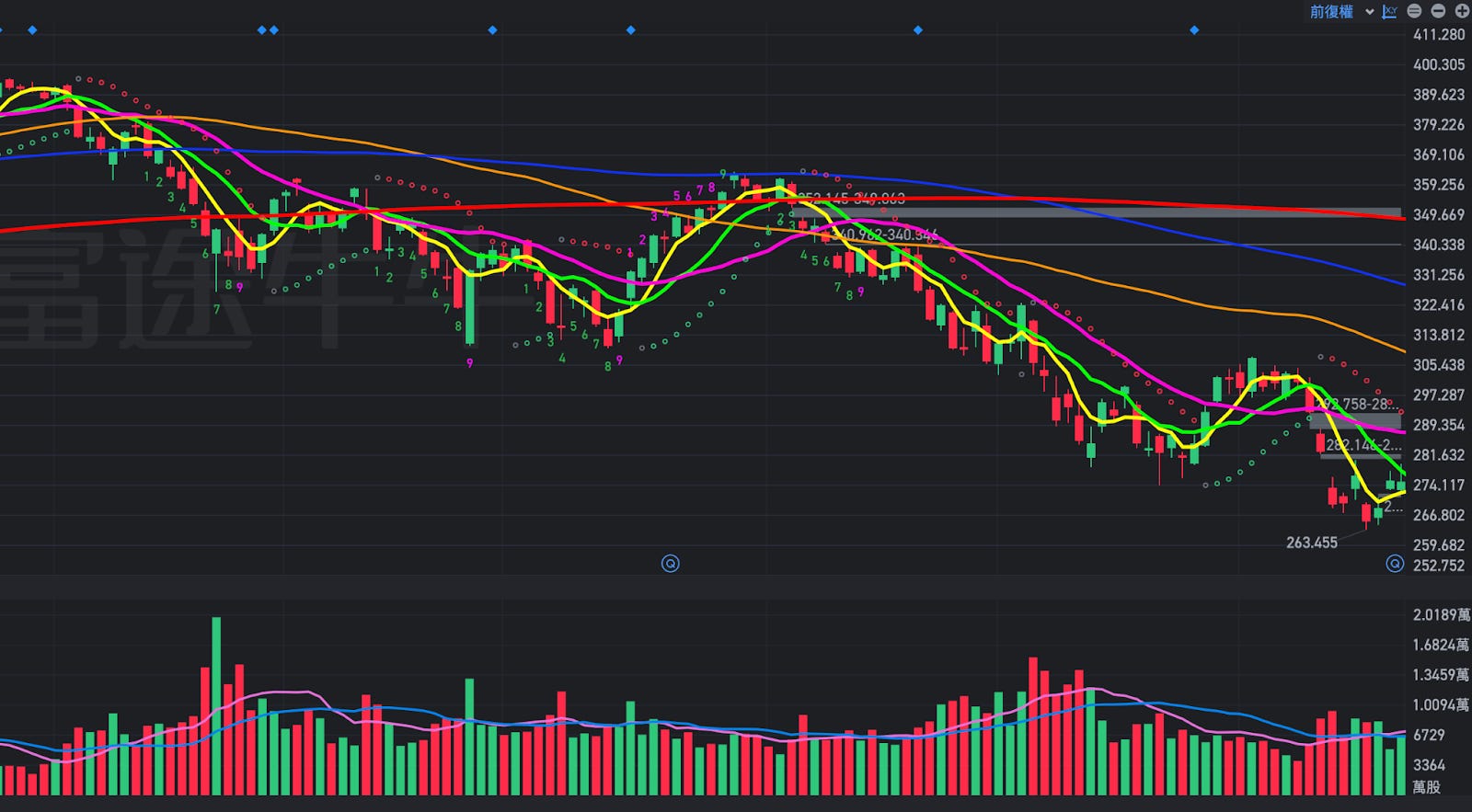Click the 263.455 low price label
This screenshot has height=812, width=1472.
click(1311, 543)
